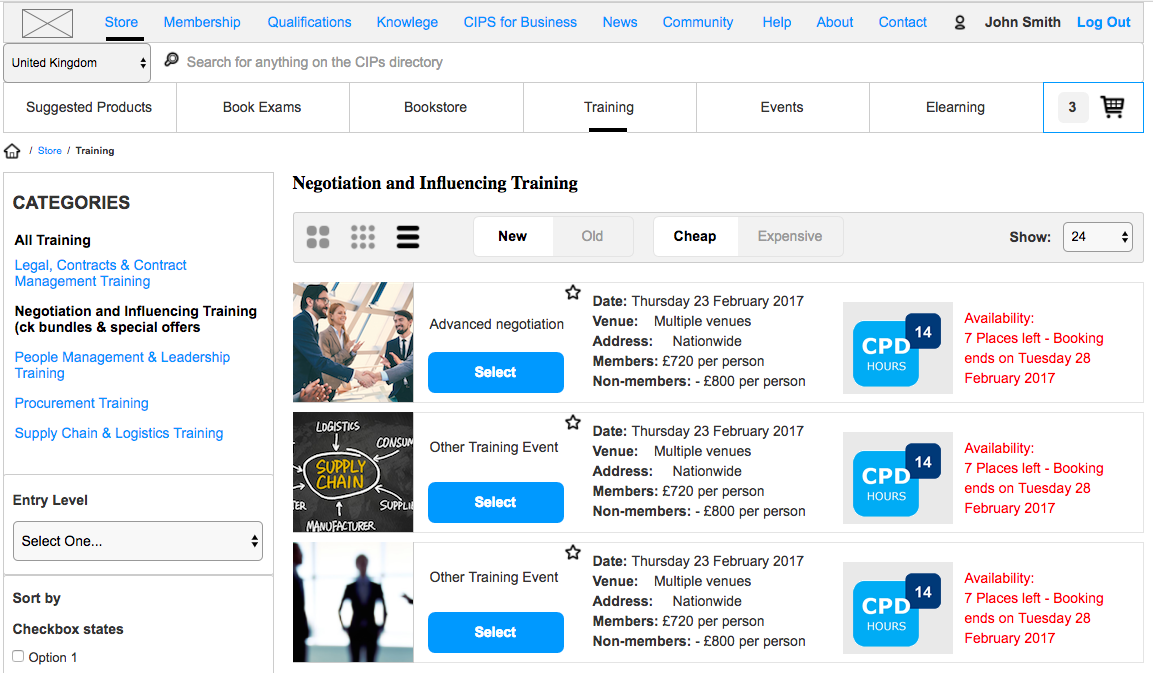Image resolution: width=1153 pixels, height=673 pixels.
Task: Switch to Bookstore tab
Action: point(436,107)
